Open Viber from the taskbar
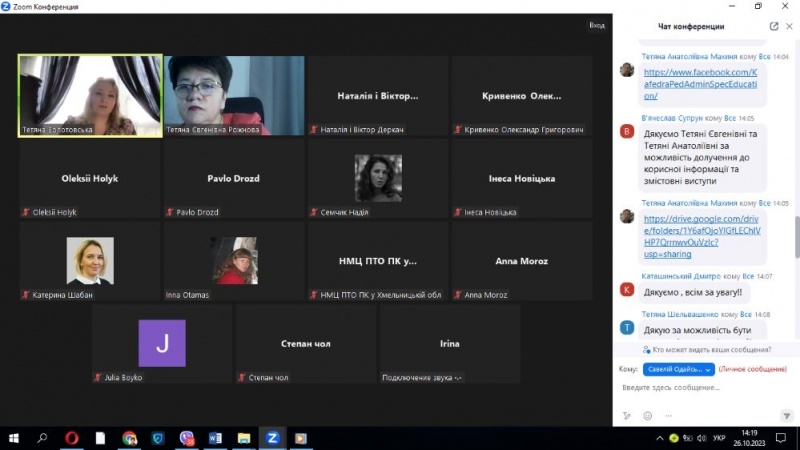The height and width of the screenshot is (450, 800). 187,438
